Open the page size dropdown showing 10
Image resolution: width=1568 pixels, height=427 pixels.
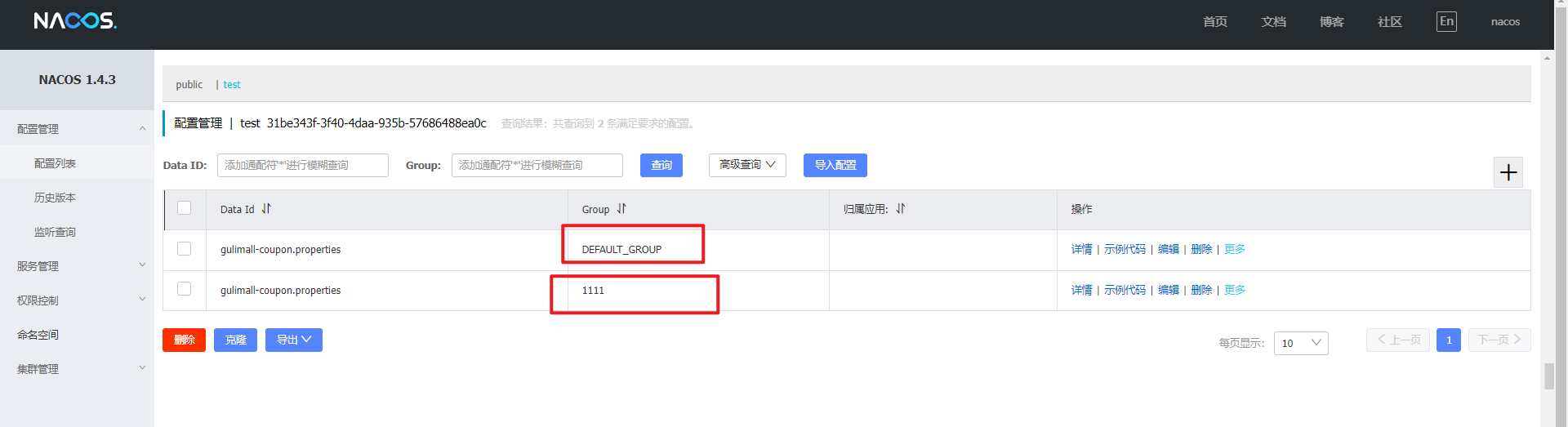coord(1300,343)
